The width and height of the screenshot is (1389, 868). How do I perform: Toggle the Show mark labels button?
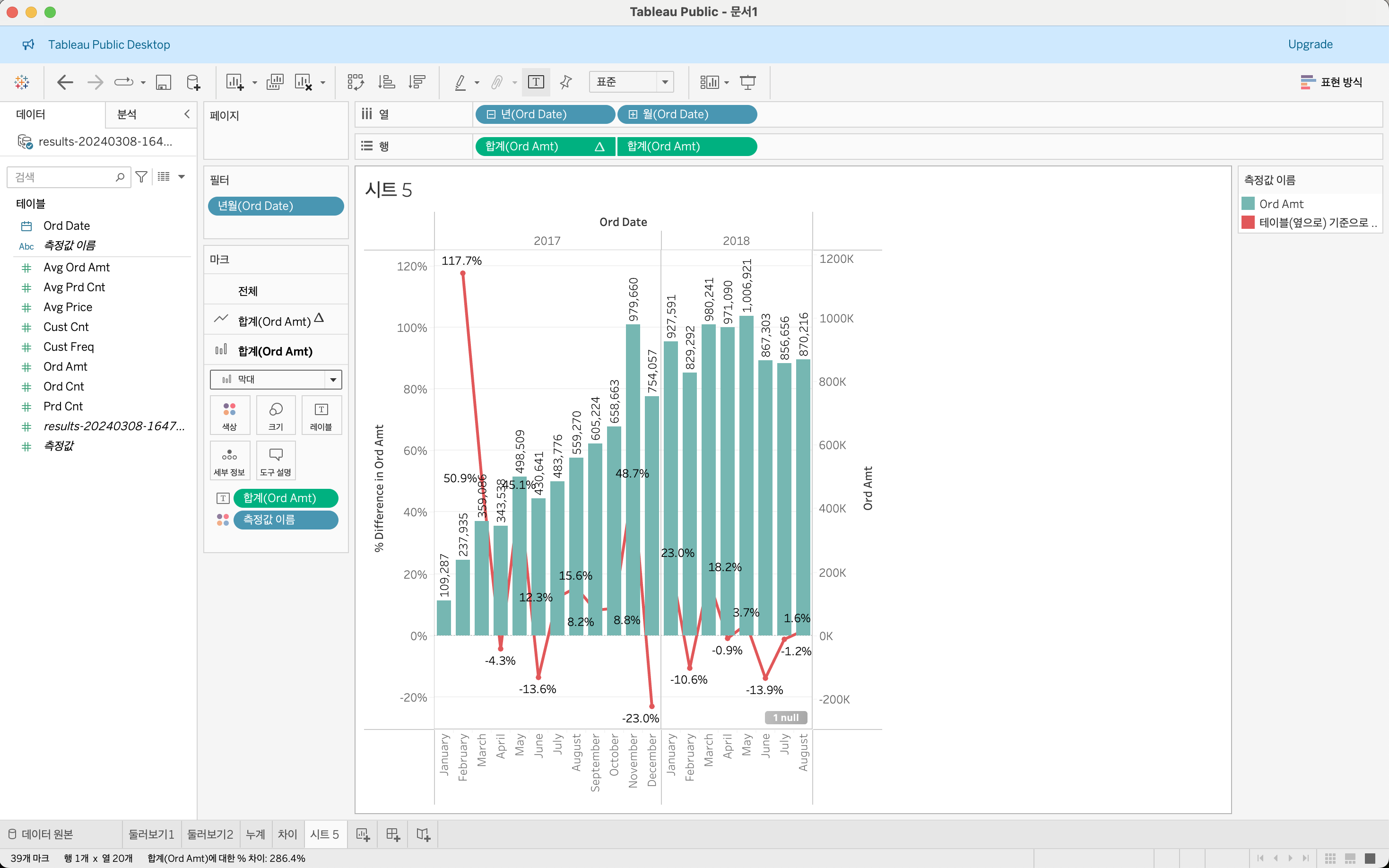click(536, 82)
